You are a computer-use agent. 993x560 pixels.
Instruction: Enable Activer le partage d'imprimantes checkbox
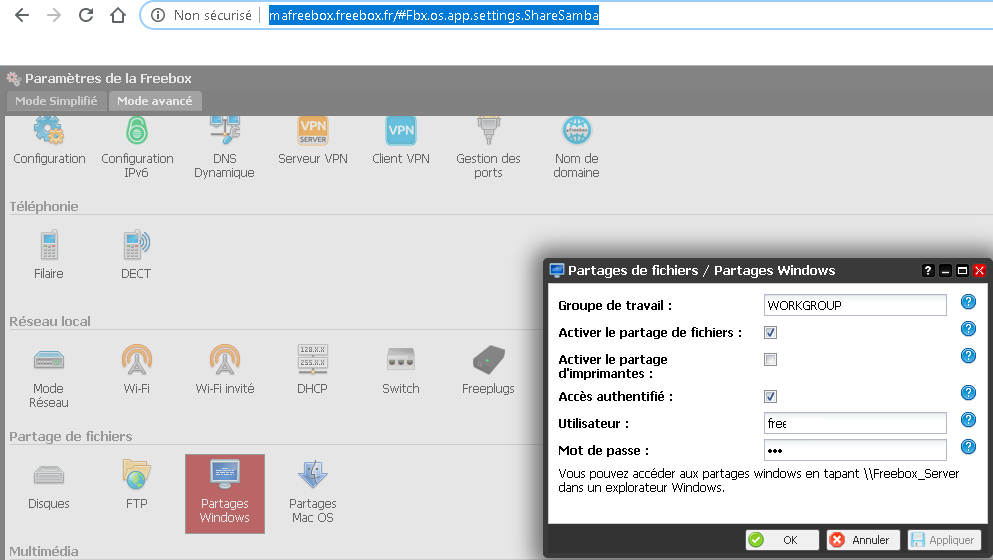pyautogui.click(x=770, y=360)
